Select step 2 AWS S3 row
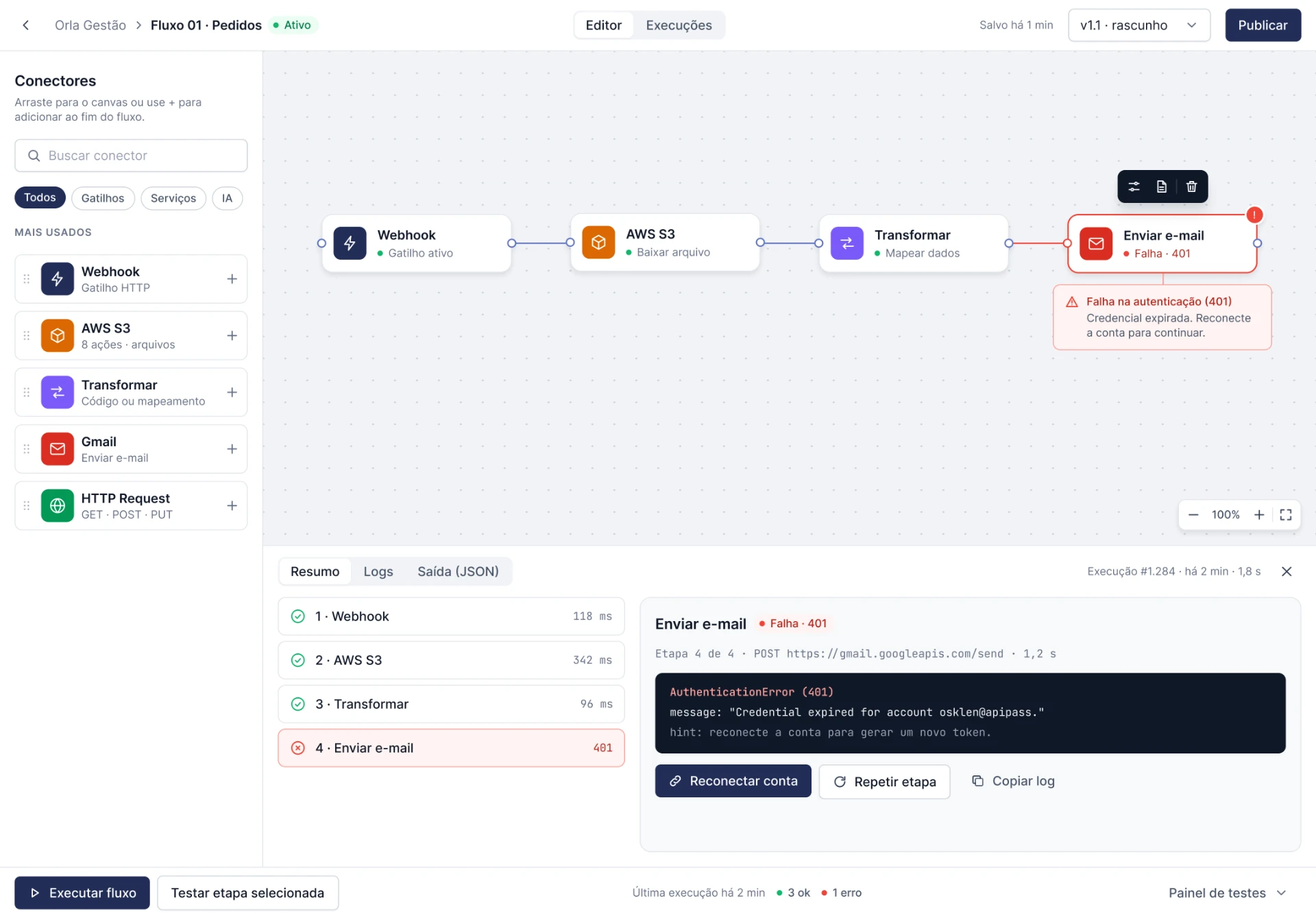The height and width of the screenshot is (918, 1316). tap(451, 660)
